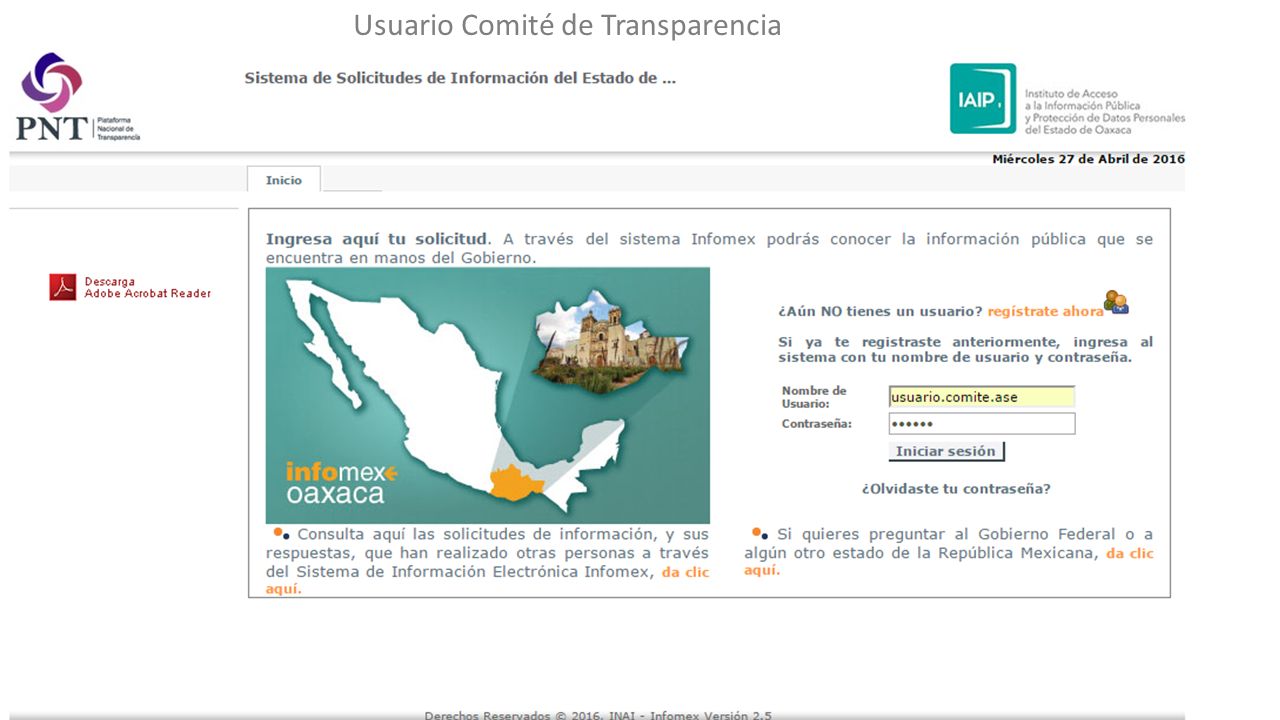
Task: Click the Oaxaca church photo in the banner
Action: point(612,343)
